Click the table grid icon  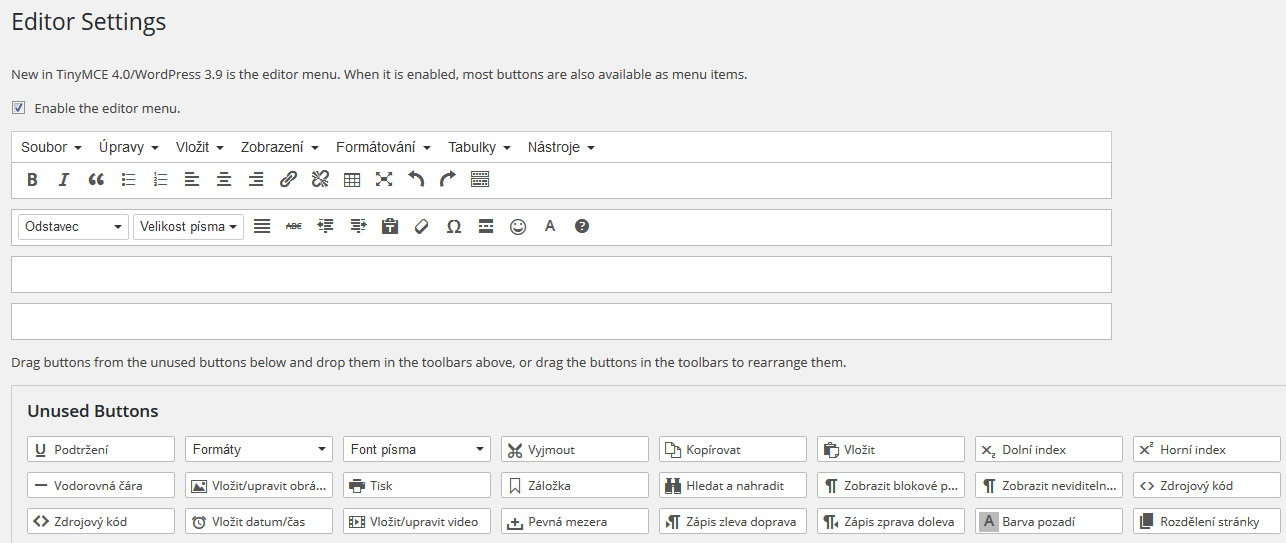pyautogui.click(x=352, y=180)
